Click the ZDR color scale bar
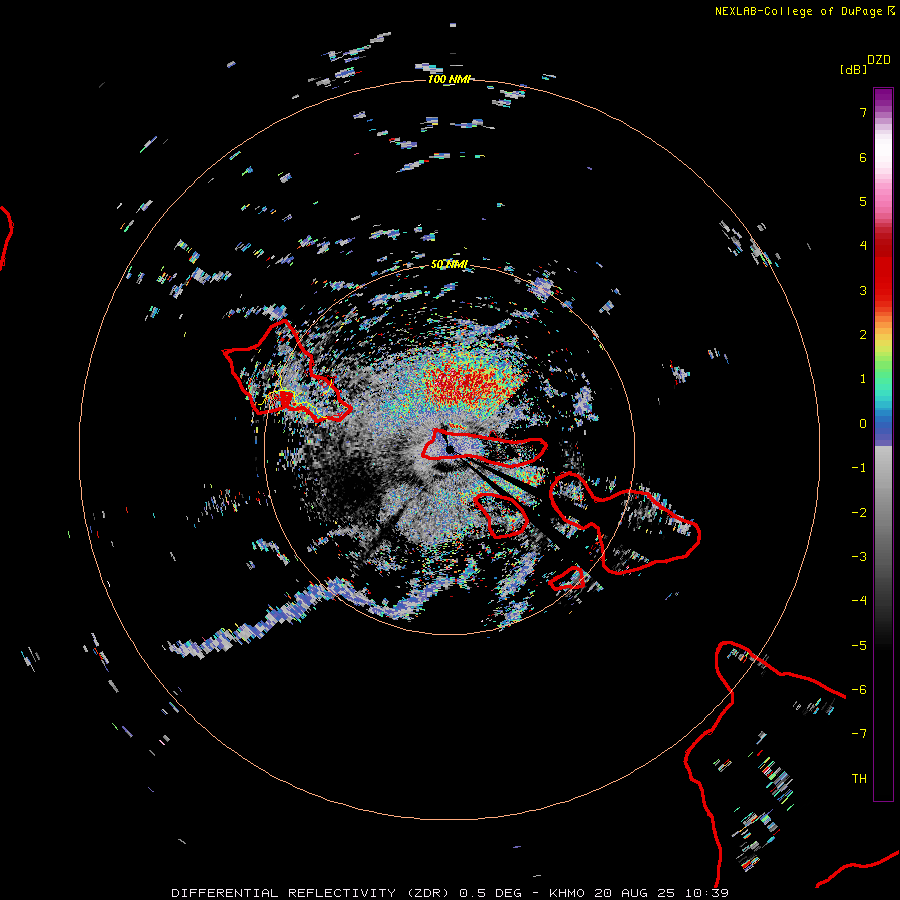Viewport: 900px width, 900px height. 883,444
